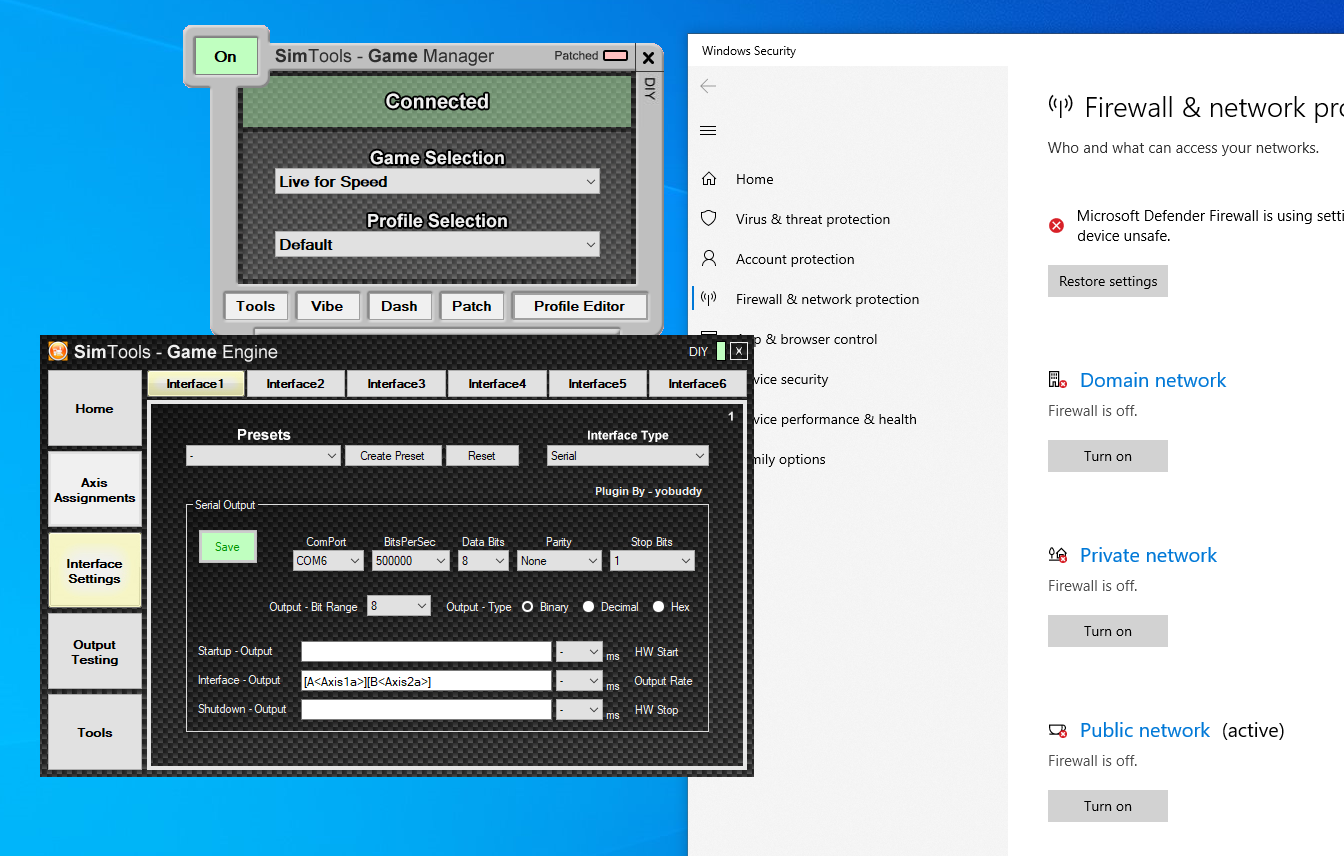1344x856 pixels.
Task: Click the Private network icon
Action: coord(1057,555)
